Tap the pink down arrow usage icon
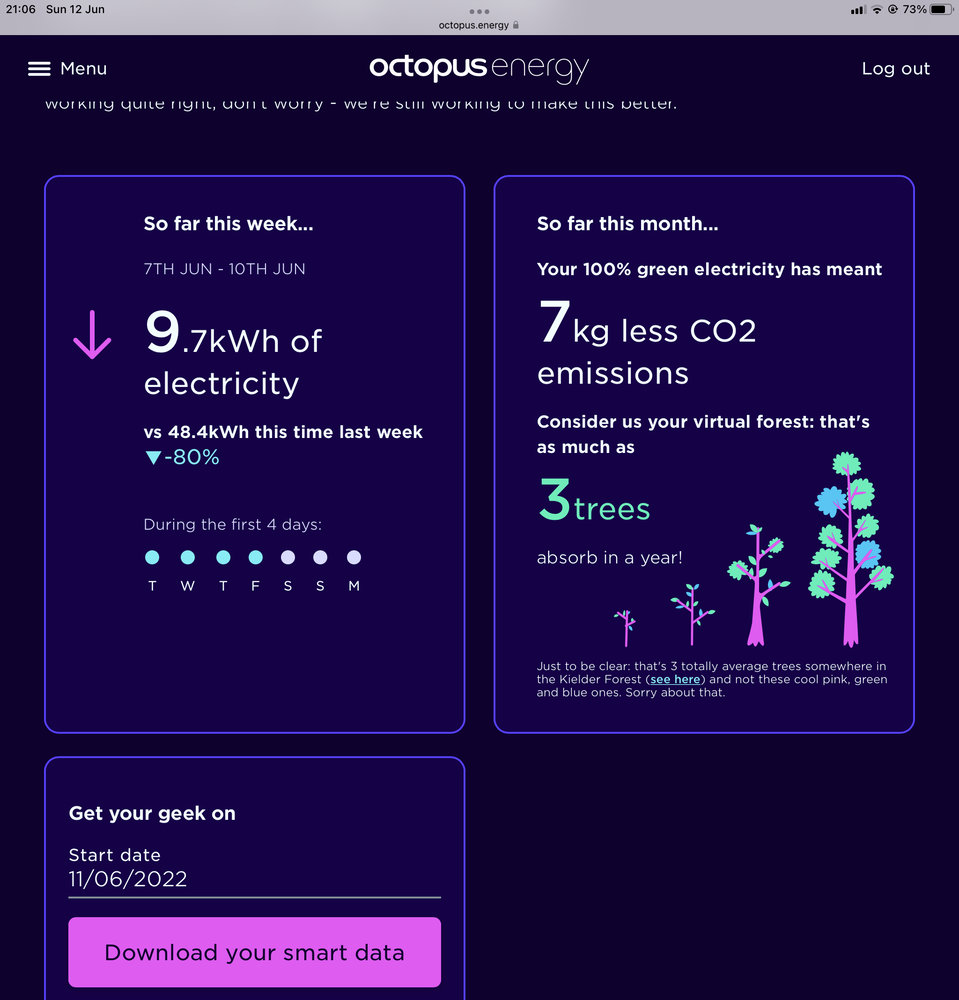 click(x=92, y=335)
